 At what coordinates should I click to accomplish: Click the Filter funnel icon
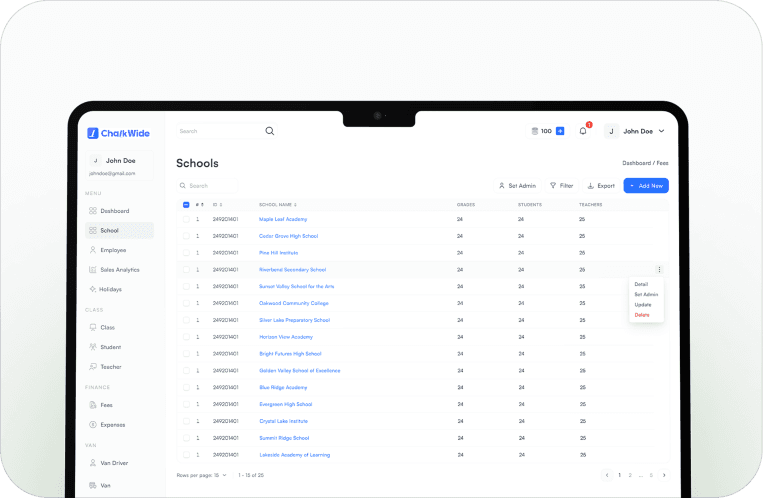553,186
